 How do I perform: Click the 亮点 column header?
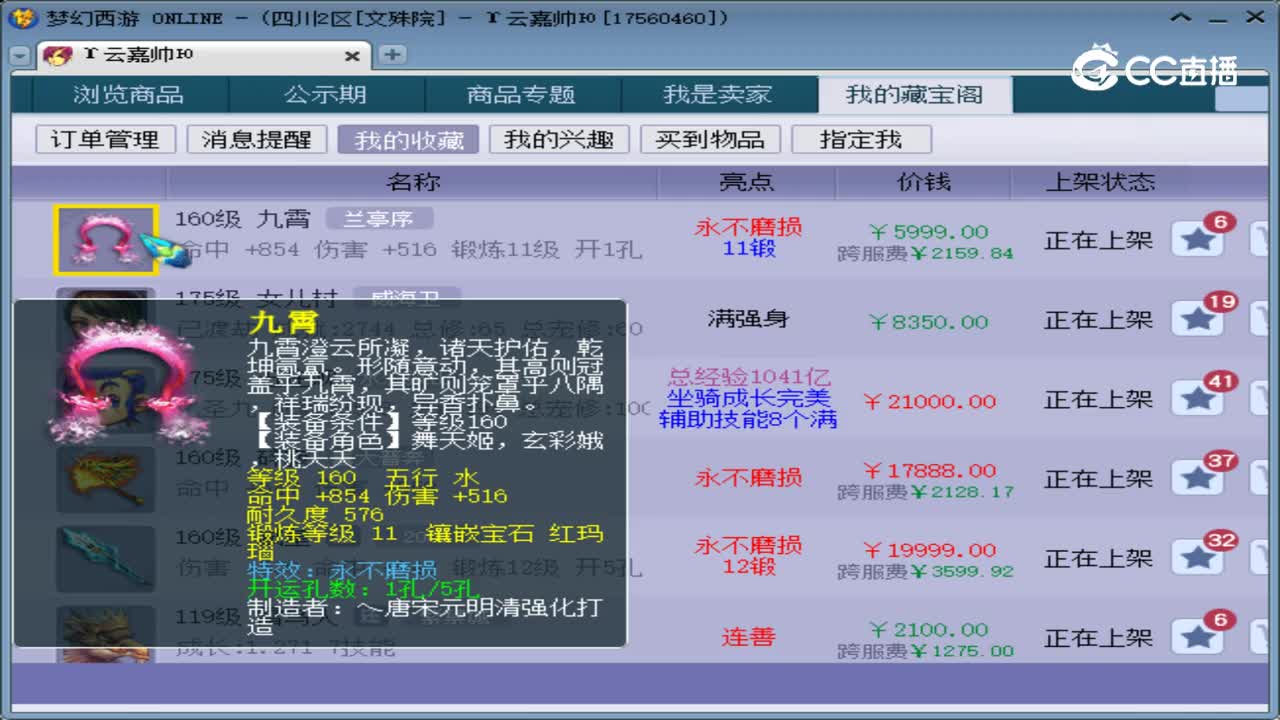point(747,182)
